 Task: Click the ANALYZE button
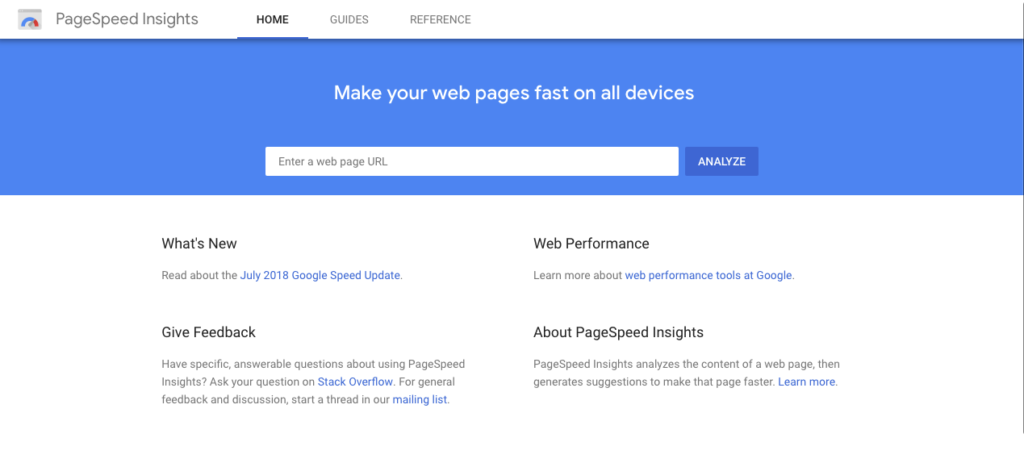click(722, 161)
